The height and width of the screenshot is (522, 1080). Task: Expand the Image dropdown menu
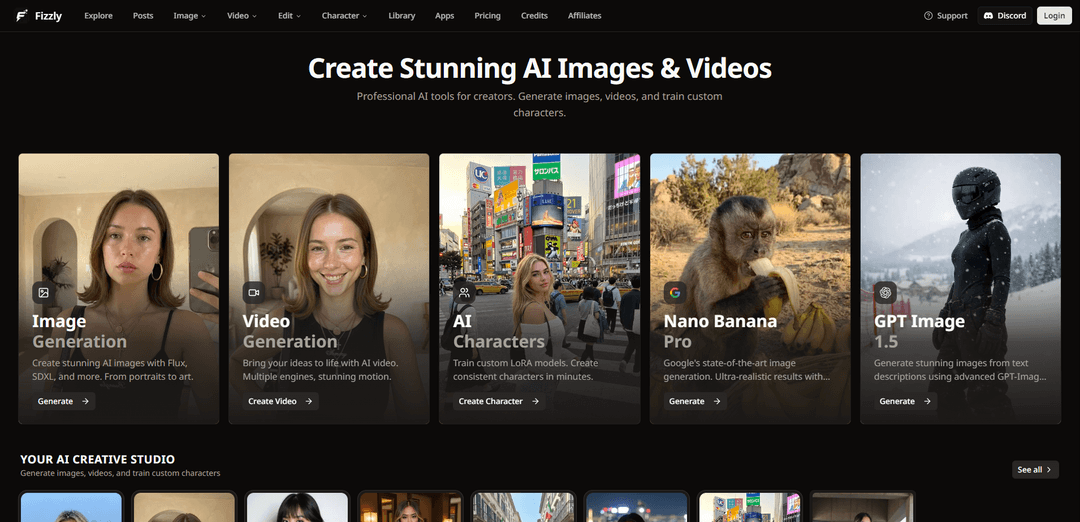189,16
